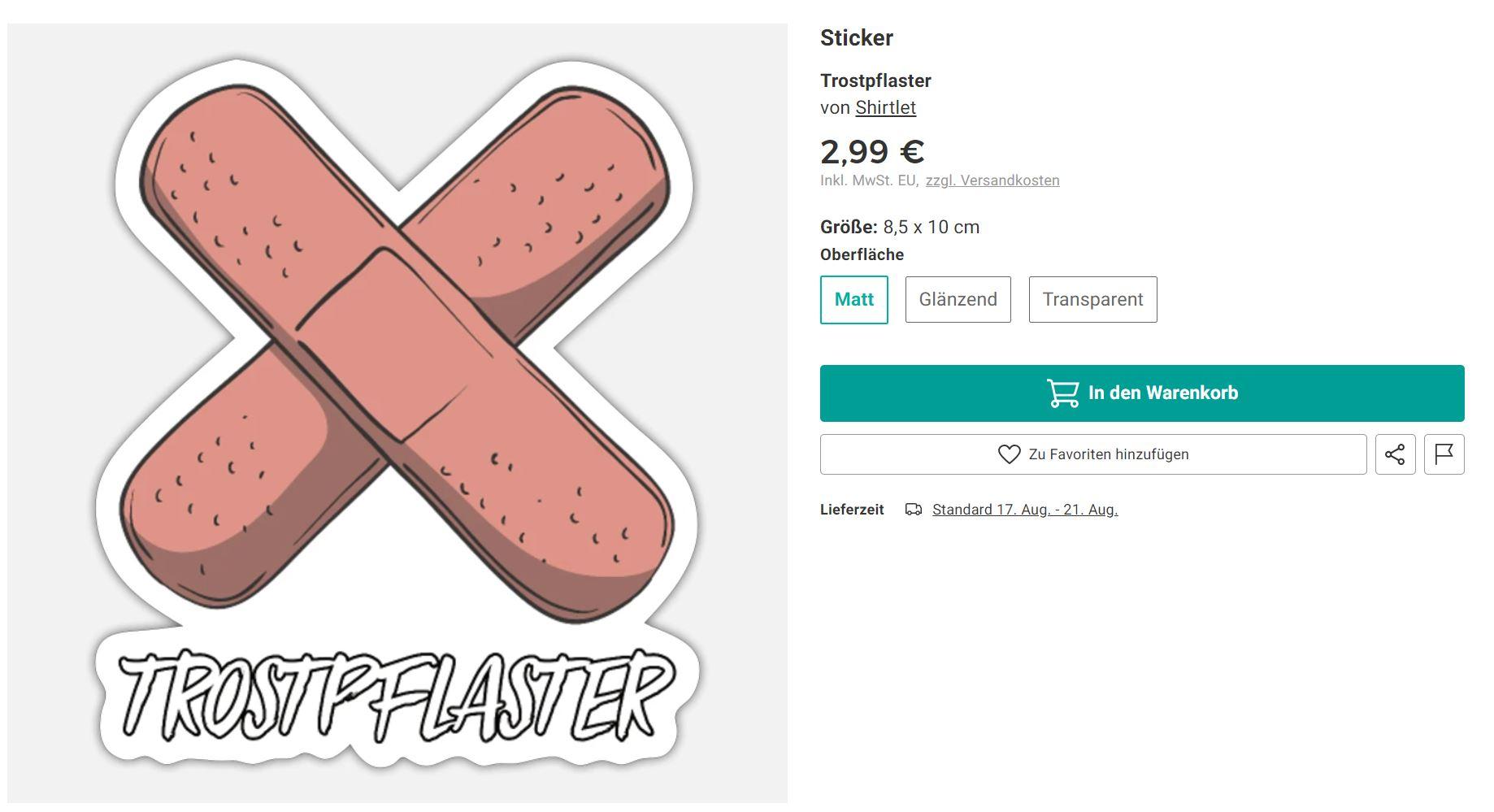Image resolution: width=1494 pixels, height=812 pixels.
Task: Pick the Transparent surface option
Action: coord(1092,300)
